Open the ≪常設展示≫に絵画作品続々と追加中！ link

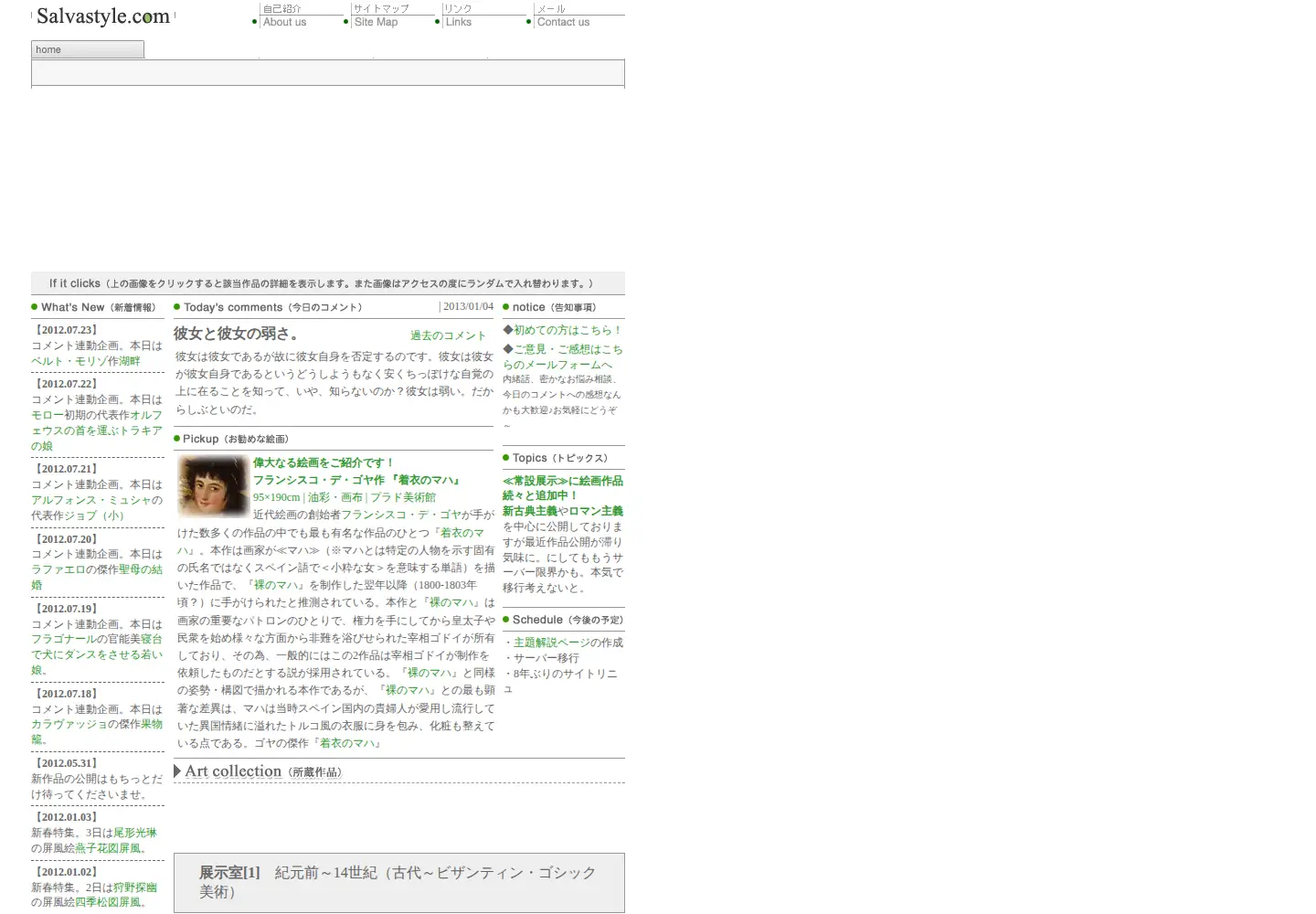(x=563, y=488)
